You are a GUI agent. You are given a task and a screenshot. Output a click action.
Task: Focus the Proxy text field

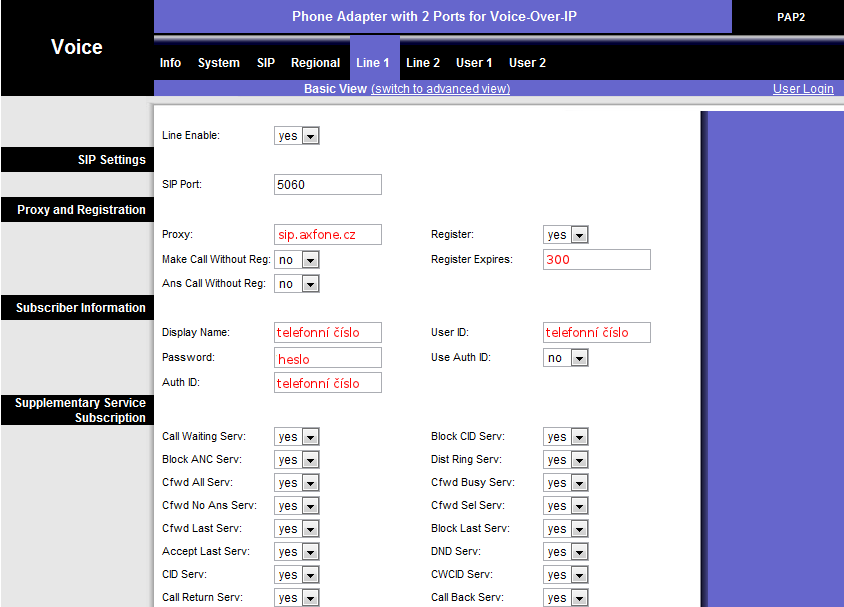click(x=328, y=235)
